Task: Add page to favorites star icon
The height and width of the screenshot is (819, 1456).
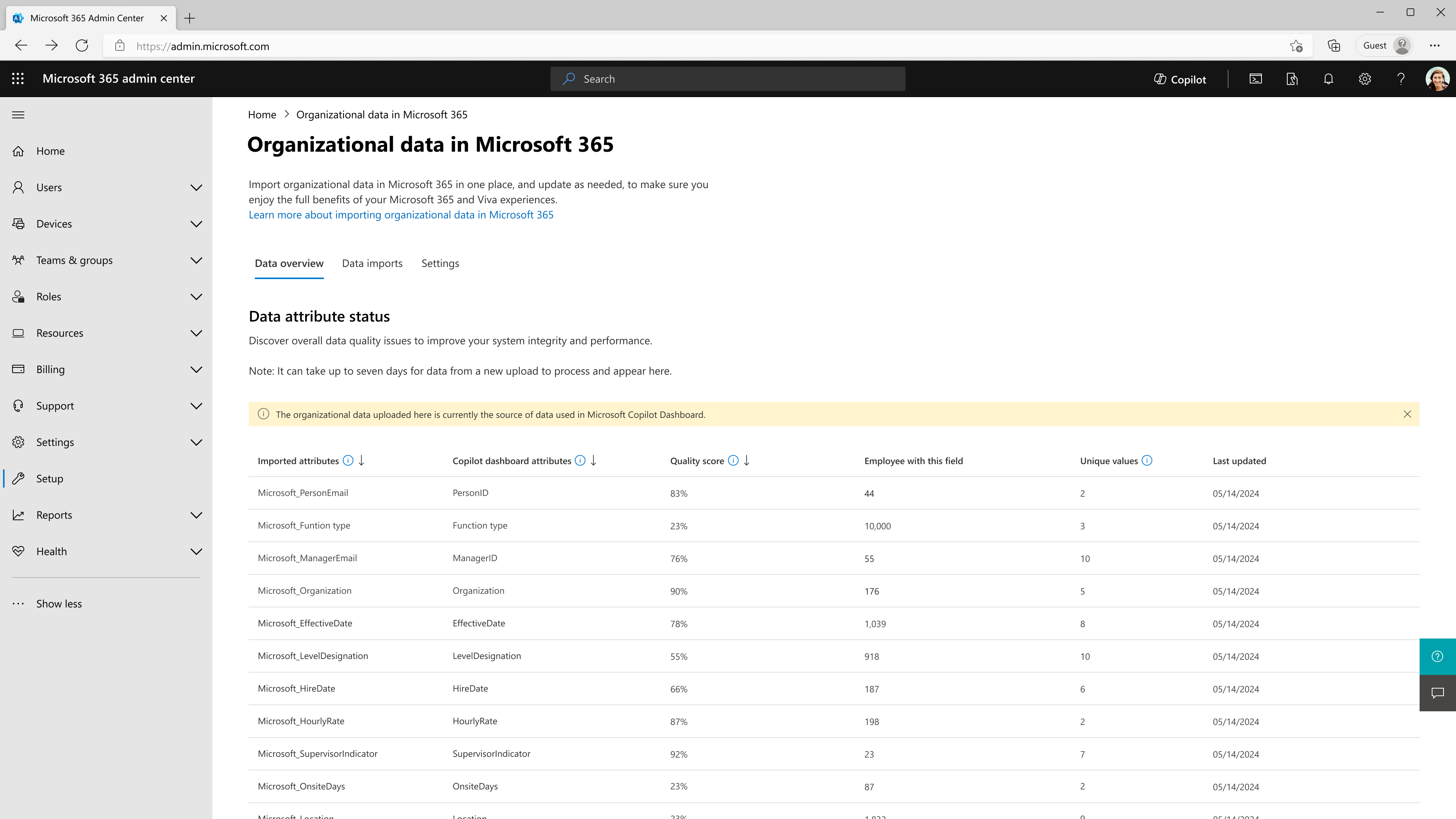Action: (x=1296, y=46)
